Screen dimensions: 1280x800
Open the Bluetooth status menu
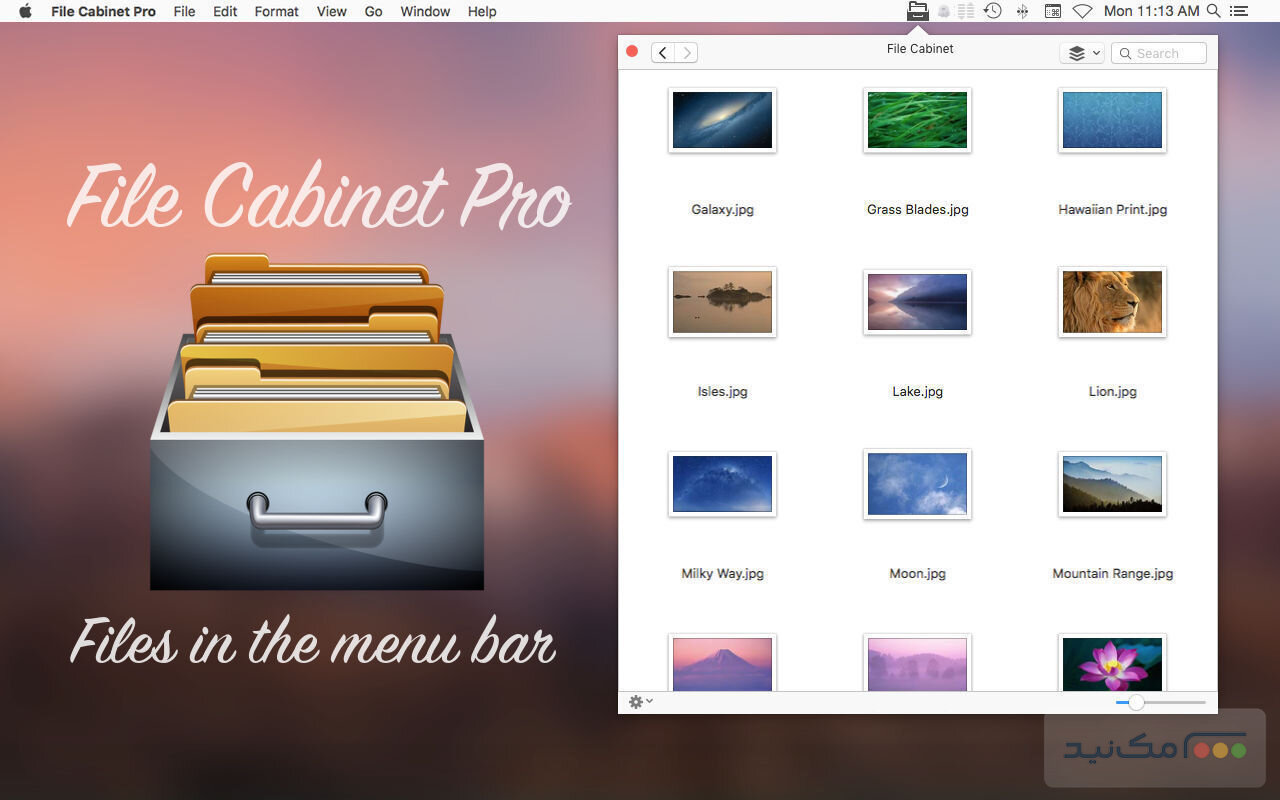click(1022, 11)
